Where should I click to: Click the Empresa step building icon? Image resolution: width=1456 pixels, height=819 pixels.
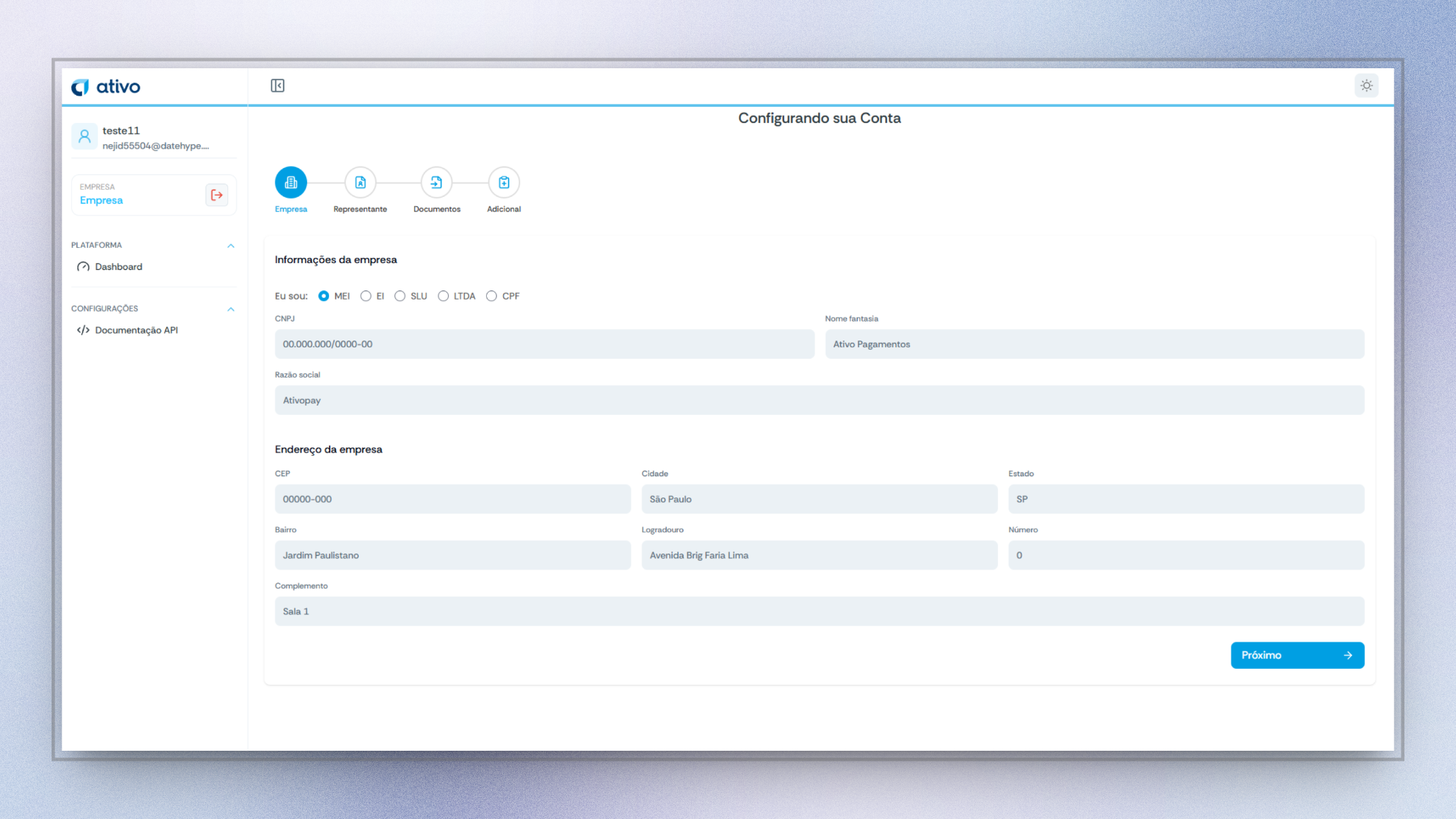(x=290, y=183)
